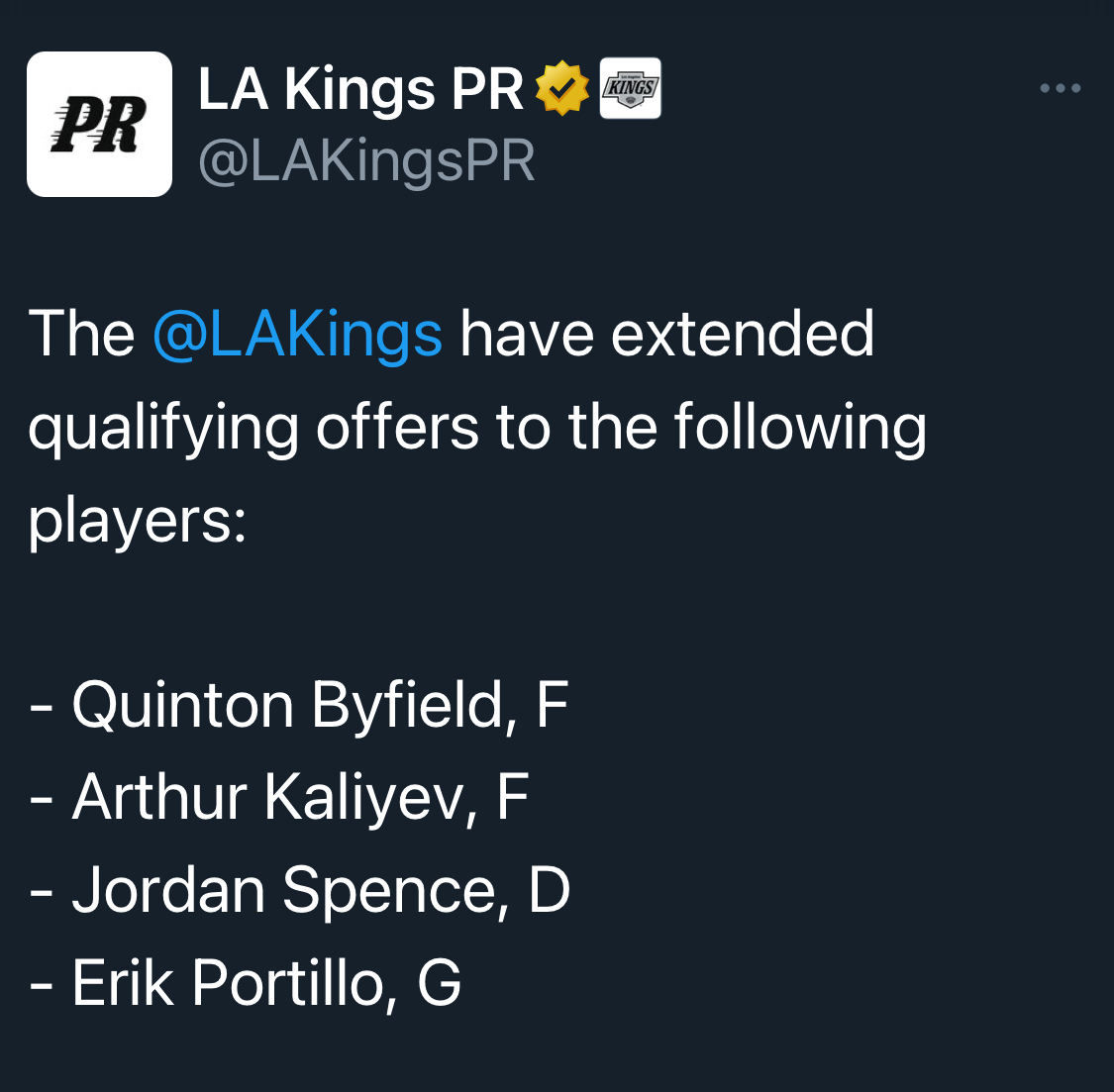Visit the @LAKingsPR handle
Image resolution: width=1114 pixels, height=1092 pixels.
[x=366, y=161]
